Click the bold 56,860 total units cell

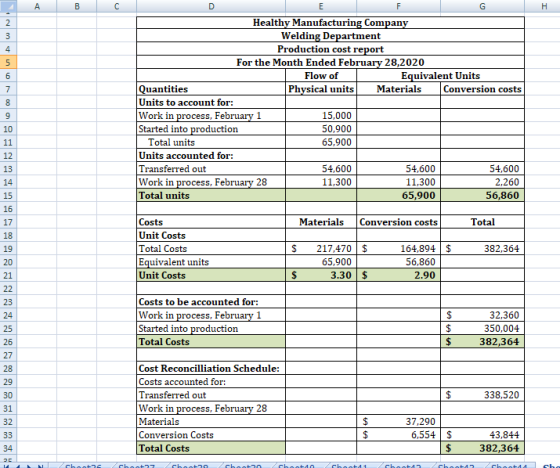coord(482,196)
